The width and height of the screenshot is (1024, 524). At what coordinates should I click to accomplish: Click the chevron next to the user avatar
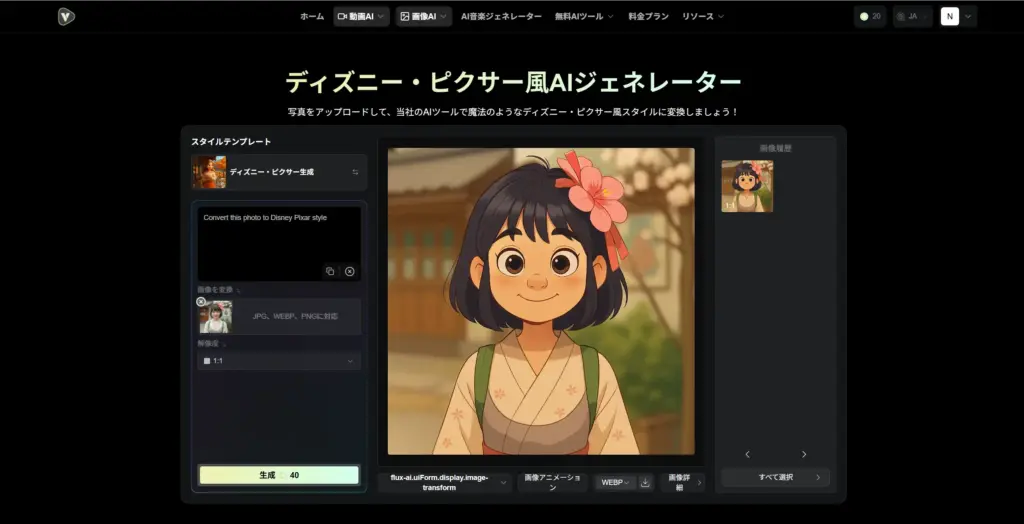coord(967,16)
